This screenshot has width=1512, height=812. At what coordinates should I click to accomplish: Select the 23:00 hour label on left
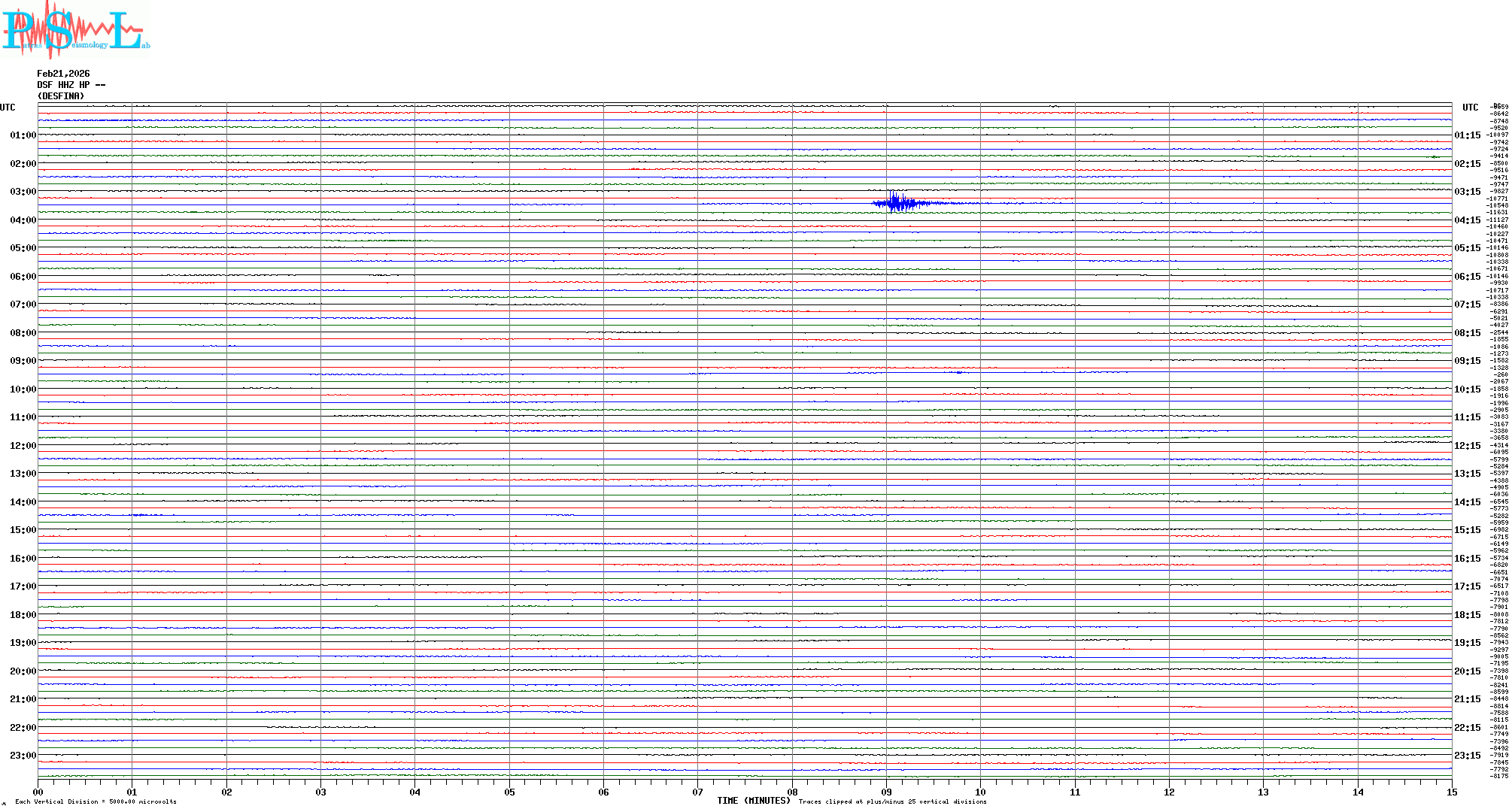coord(23,756)
